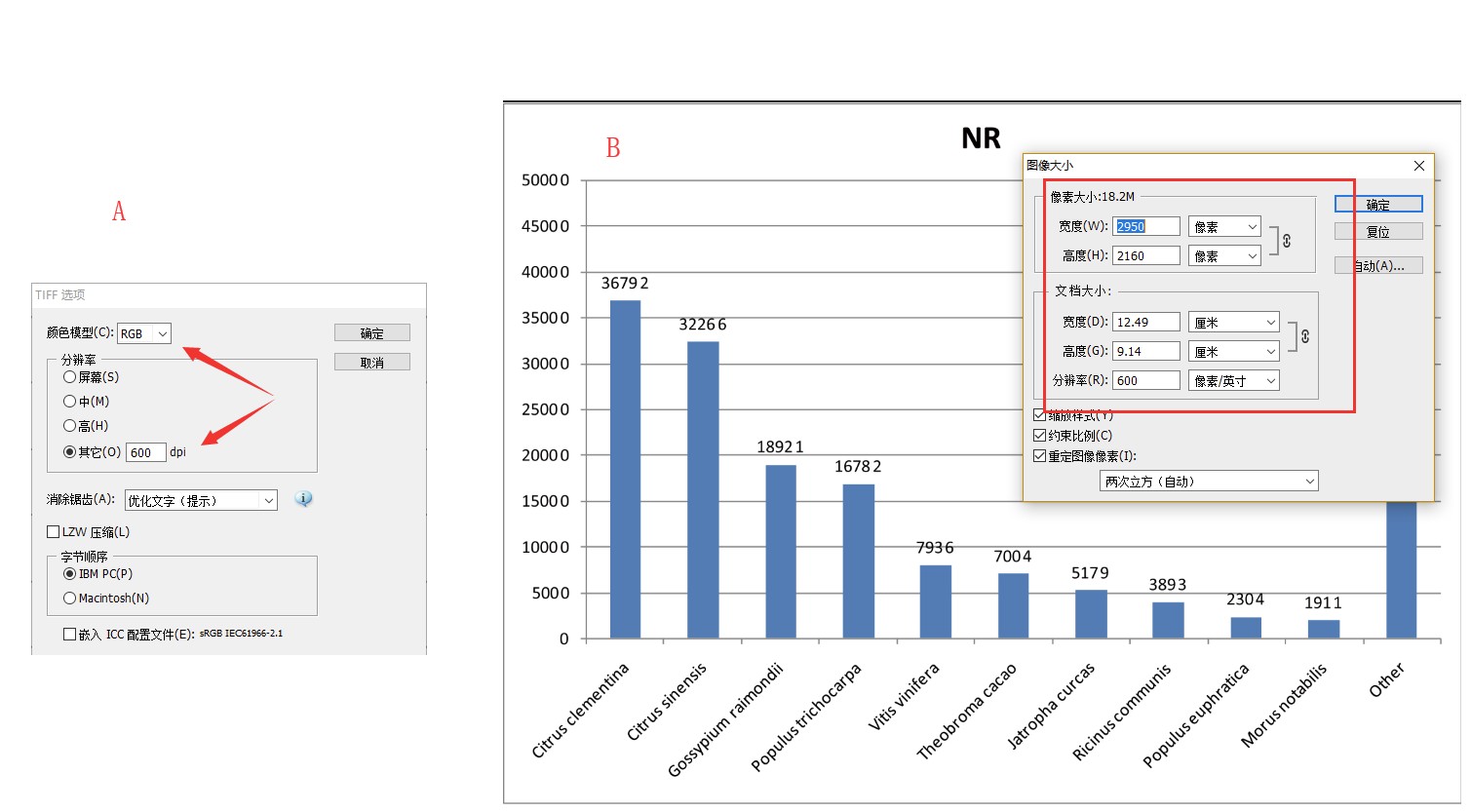Toggle 约束比例(C) checkbox
Screen dimensions: 1471x812
click(x=1039, y=436)
